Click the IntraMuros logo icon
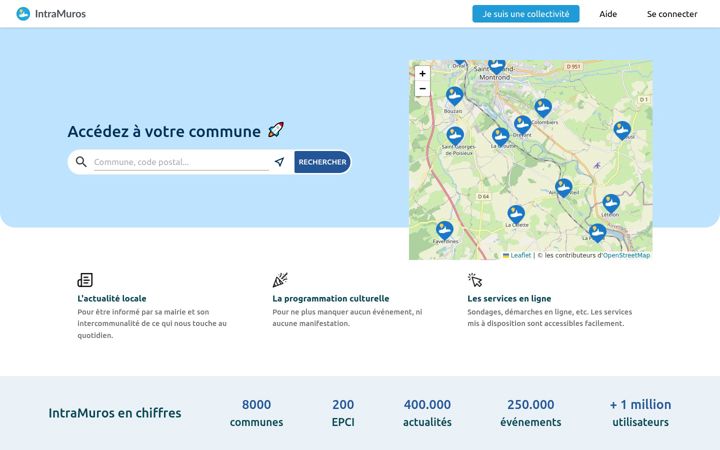Screen dimensions: 720x450 point(23,14)
